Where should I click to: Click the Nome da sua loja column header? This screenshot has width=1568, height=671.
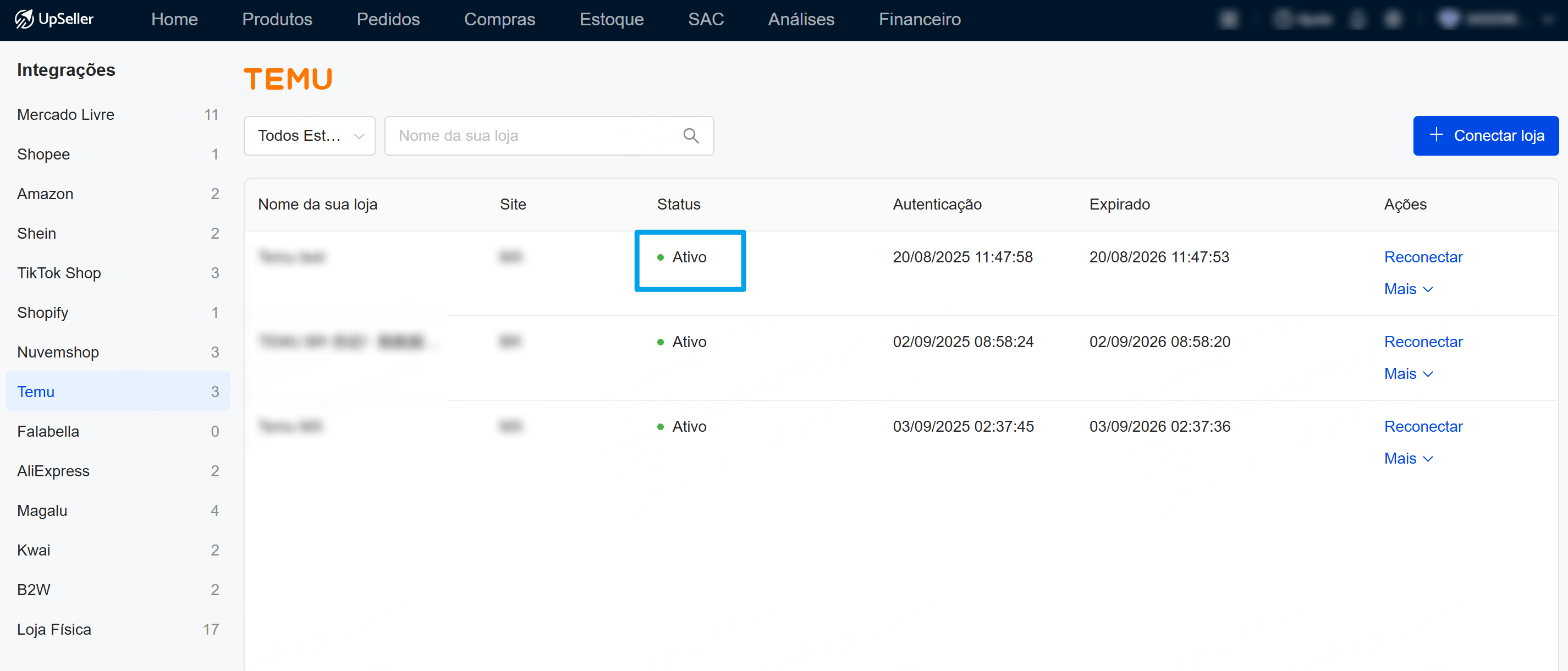click(x=317, y=205)
